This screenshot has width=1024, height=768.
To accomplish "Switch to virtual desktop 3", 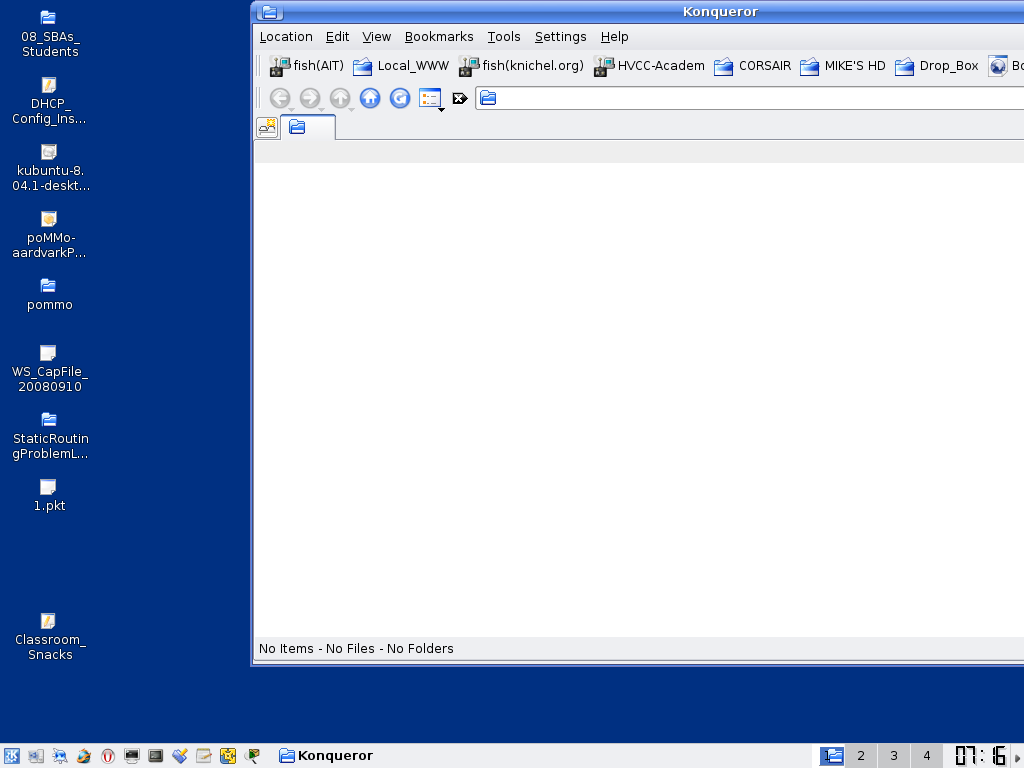I will point(893,756).
